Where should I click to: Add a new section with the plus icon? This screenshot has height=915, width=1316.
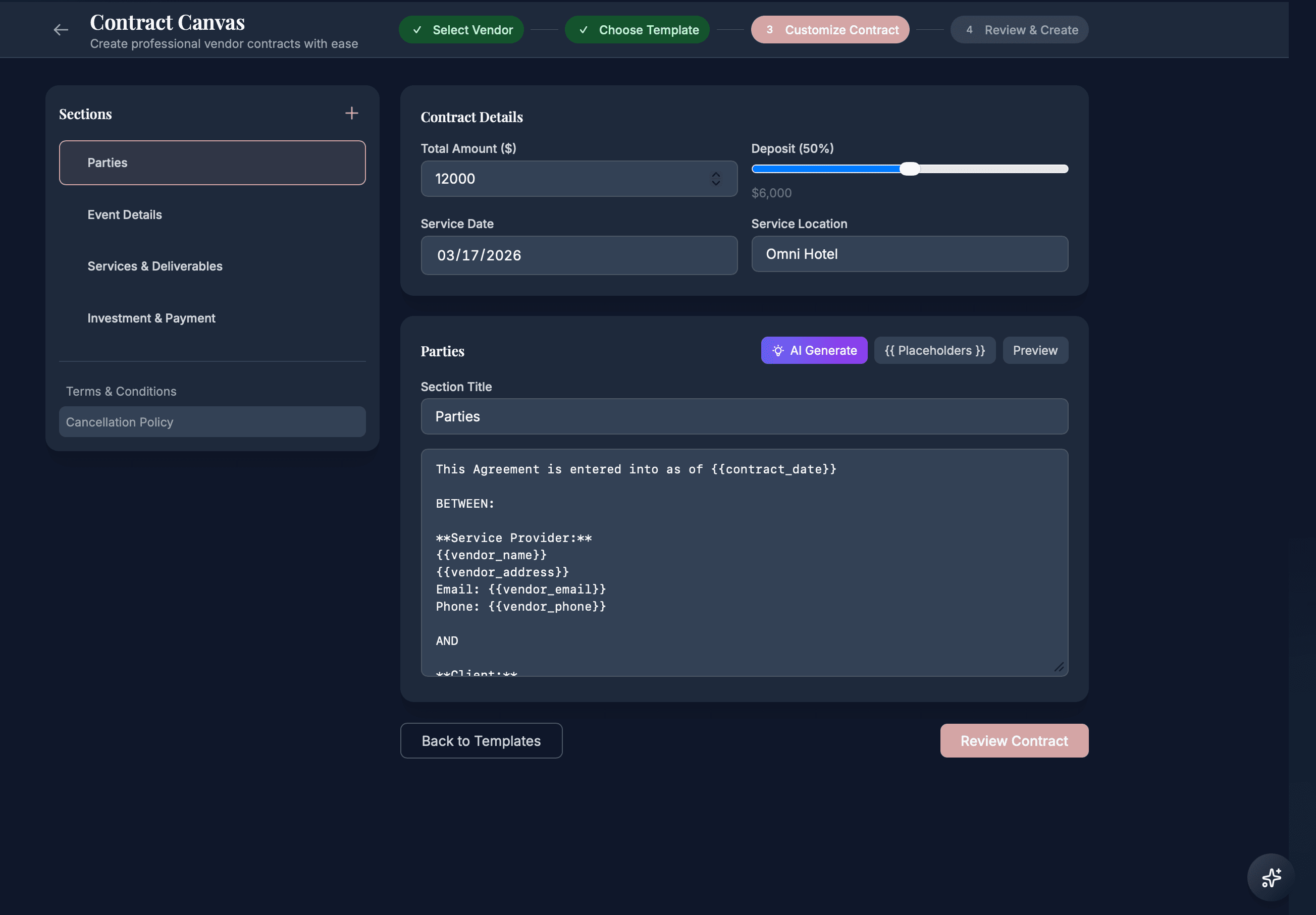(351, 113)
